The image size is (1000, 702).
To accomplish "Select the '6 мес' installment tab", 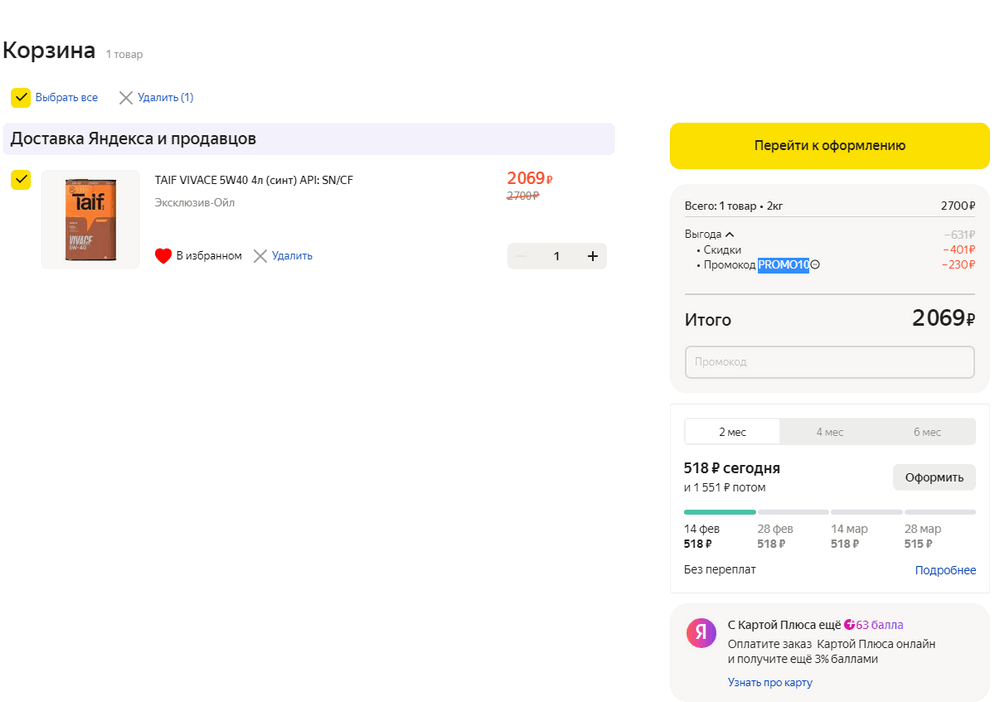I will [x=927, y=432].
